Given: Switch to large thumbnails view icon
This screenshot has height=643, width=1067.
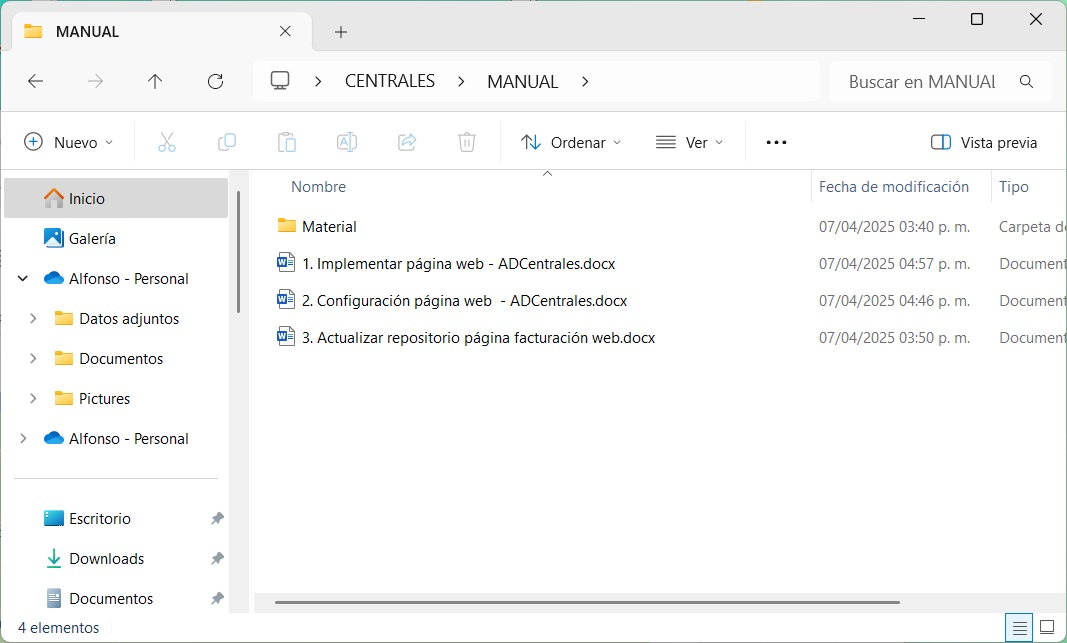Looking at the screenshot, I should 1046,628.
